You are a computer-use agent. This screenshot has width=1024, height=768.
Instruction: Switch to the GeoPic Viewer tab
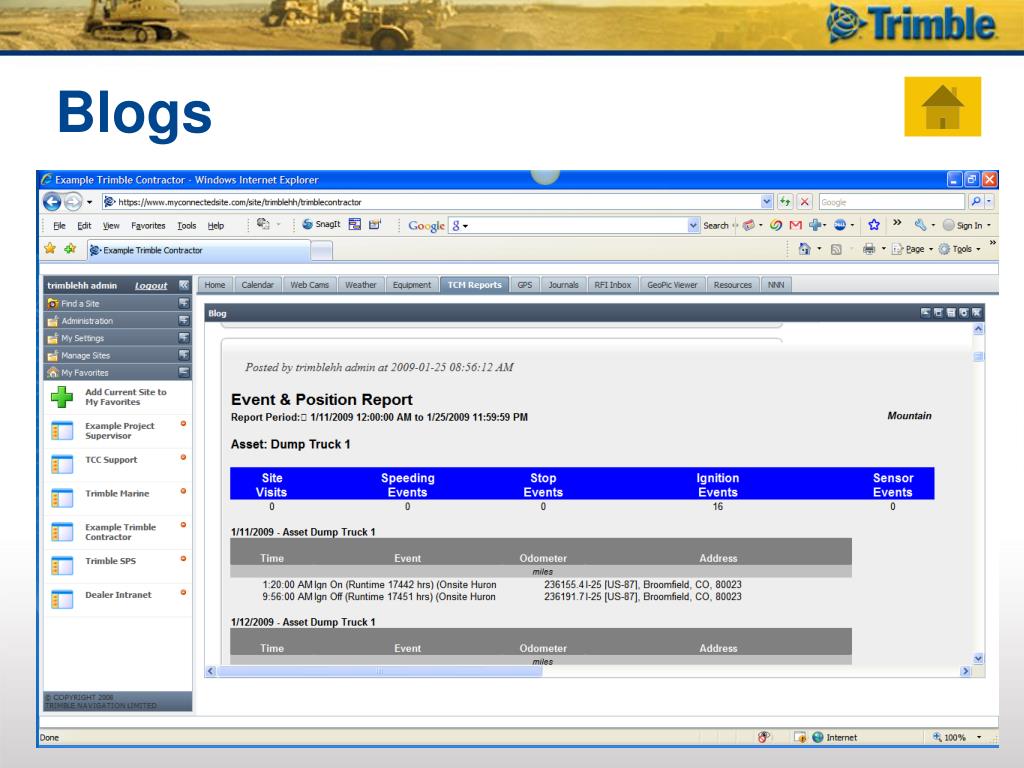tap(672, 285)
